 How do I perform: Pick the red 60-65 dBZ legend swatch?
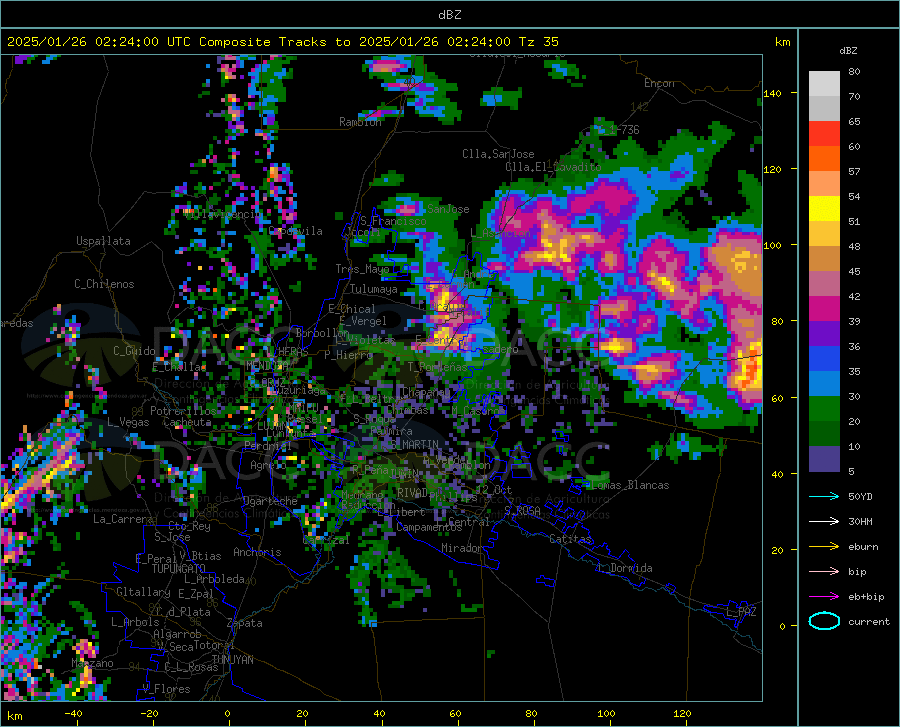[824, 134]
